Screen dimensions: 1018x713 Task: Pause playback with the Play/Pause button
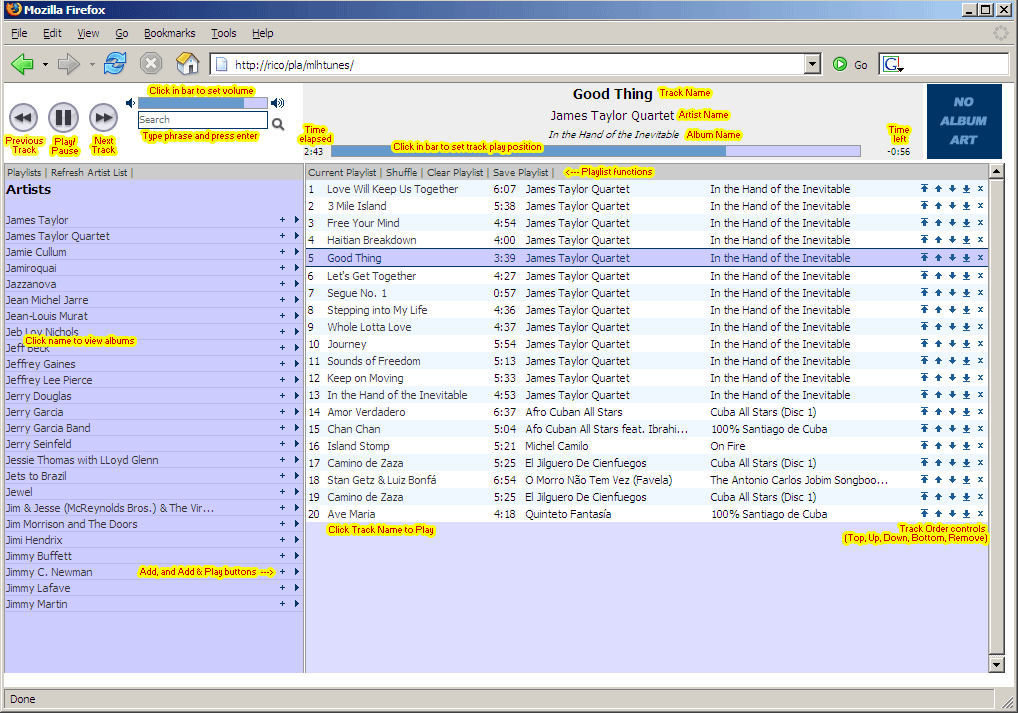point(64,118)
